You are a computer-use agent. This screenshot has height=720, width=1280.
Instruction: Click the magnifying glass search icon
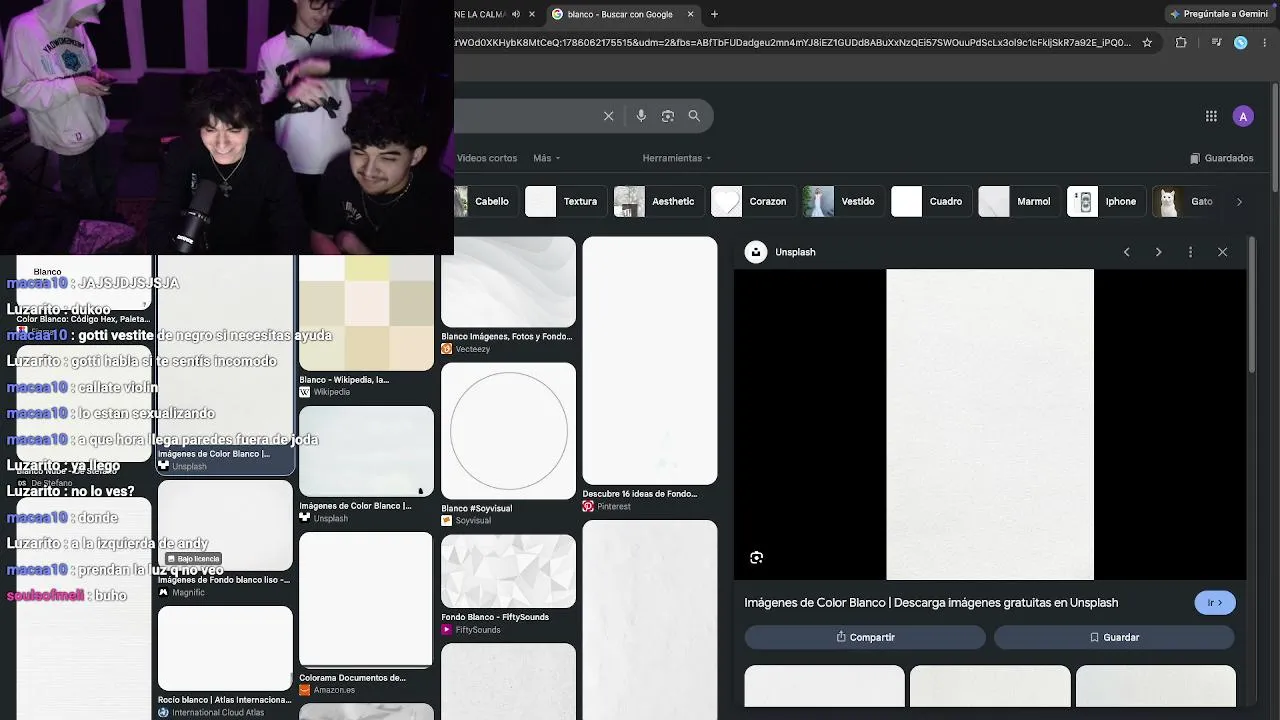coord(694,116)
